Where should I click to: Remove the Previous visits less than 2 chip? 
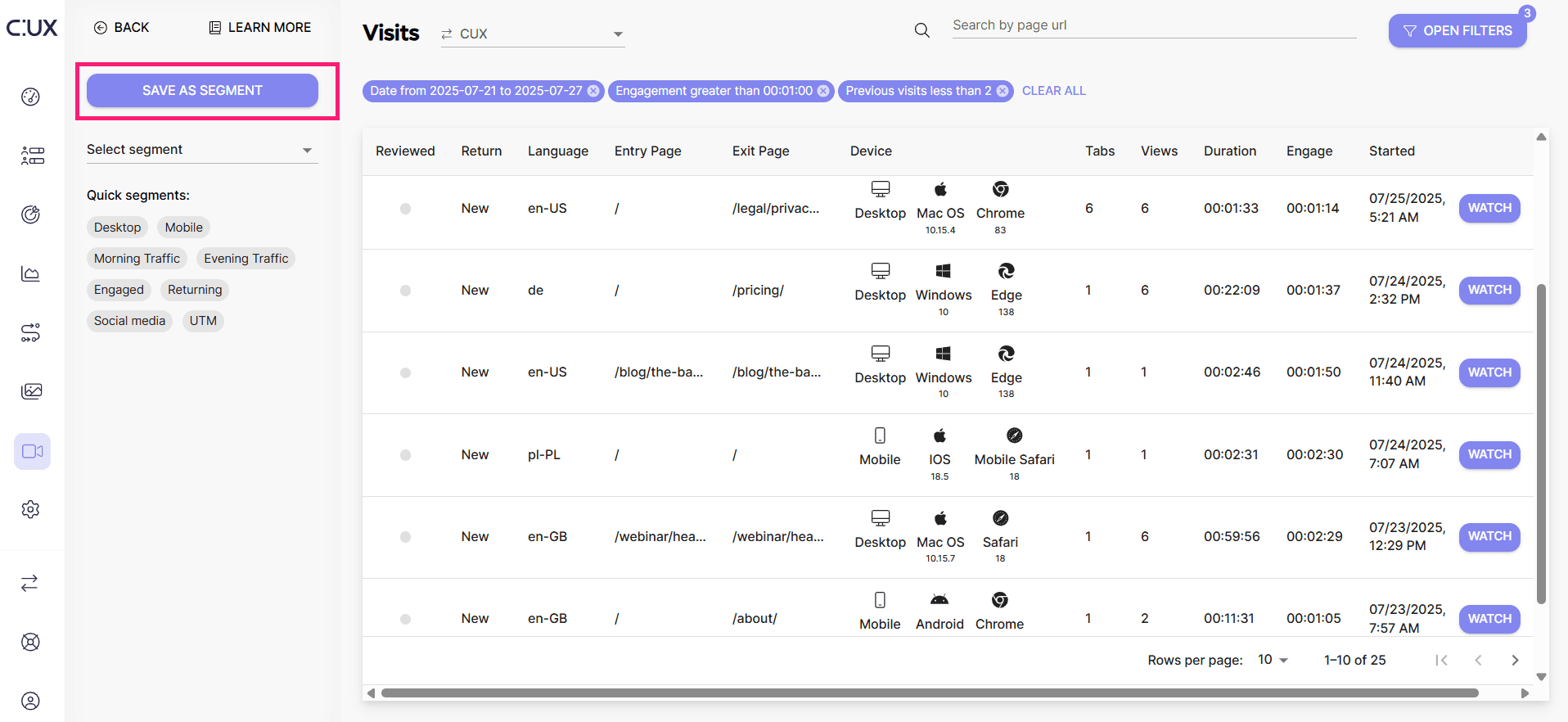1003,91
